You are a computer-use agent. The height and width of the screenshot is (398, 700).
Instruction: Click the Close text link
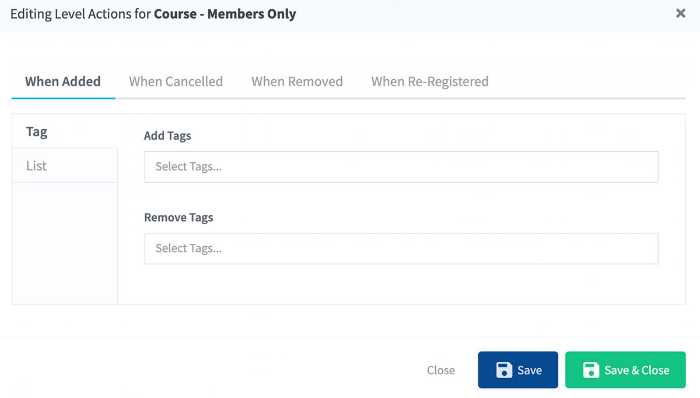441,370
